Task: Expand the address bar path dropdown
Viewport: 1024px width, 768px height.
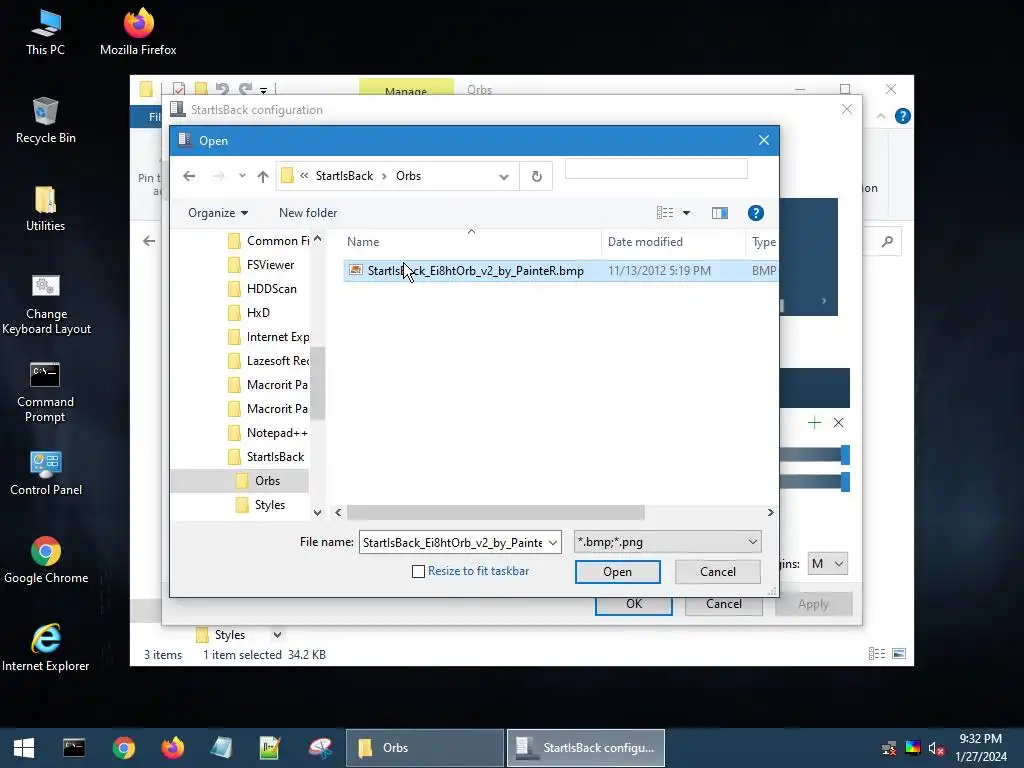Action: pos(504,176)
